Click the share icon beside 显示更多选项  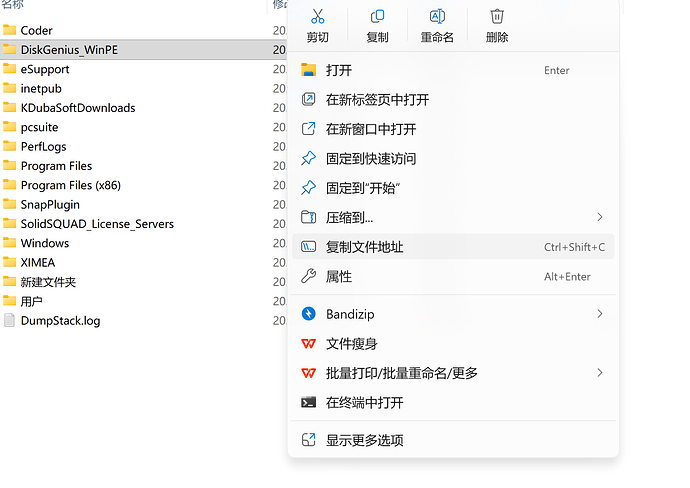click(308, 440)
